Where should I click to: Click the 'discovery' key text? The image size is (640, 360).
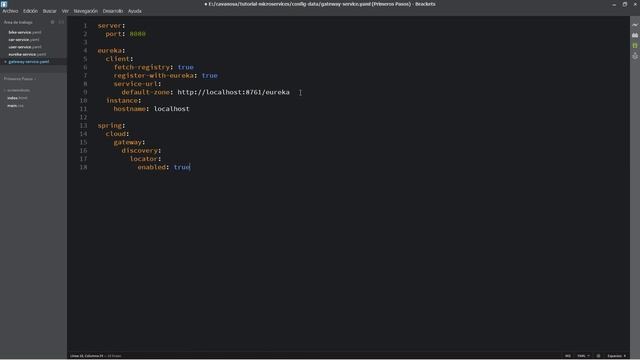click(140, 151)
